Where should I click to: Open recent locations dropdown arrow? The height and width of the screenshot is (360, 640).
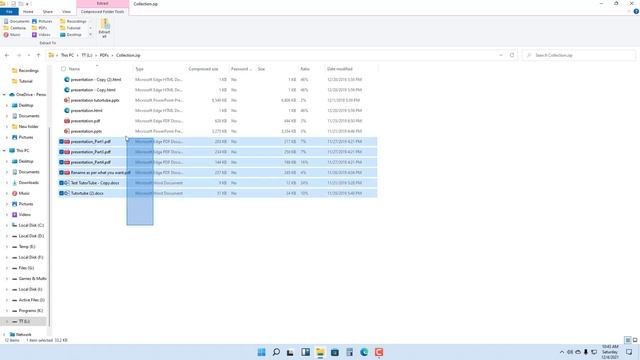point(29,55)
